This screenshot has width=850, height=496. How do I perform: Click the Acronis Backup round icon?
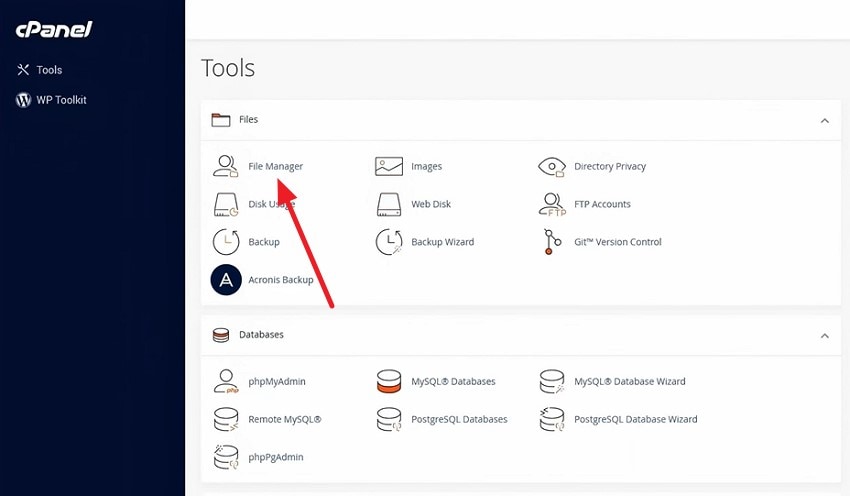[226, 280]
